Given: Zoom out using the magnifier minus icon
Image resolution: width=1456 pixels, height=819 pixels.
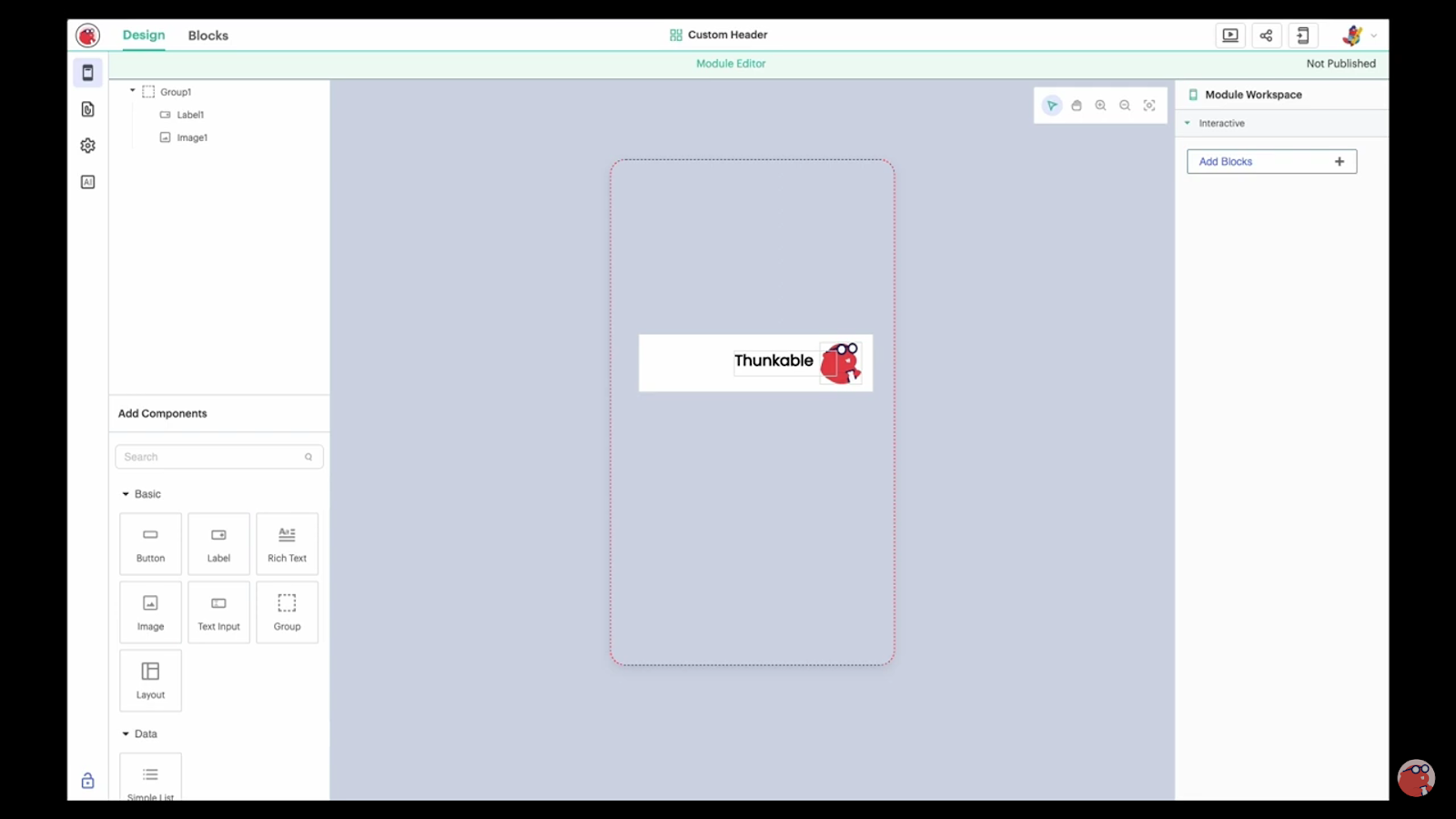Looking at the screenshot, I should (1125, 105).
